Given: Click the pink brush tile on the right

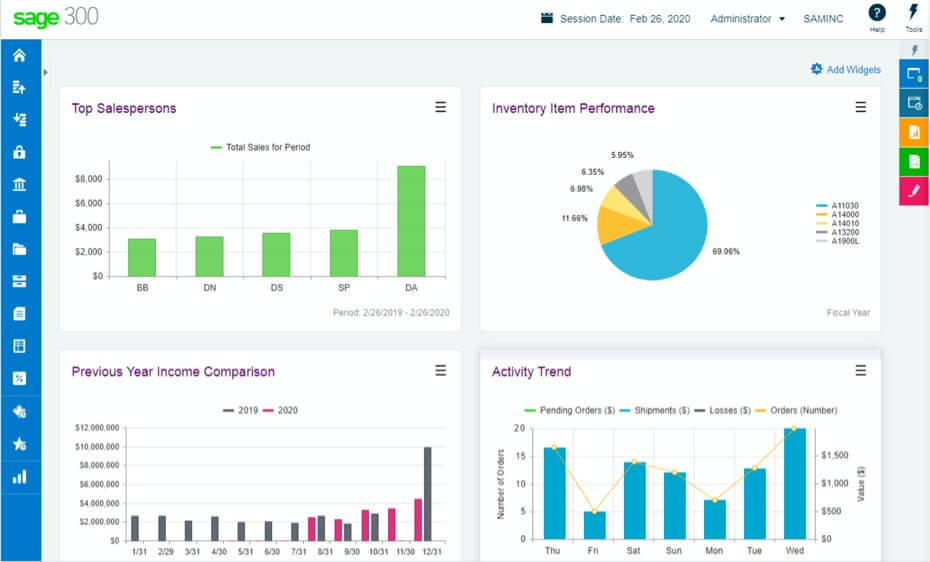Looking at the screenshot, I should tap(913, 190).
